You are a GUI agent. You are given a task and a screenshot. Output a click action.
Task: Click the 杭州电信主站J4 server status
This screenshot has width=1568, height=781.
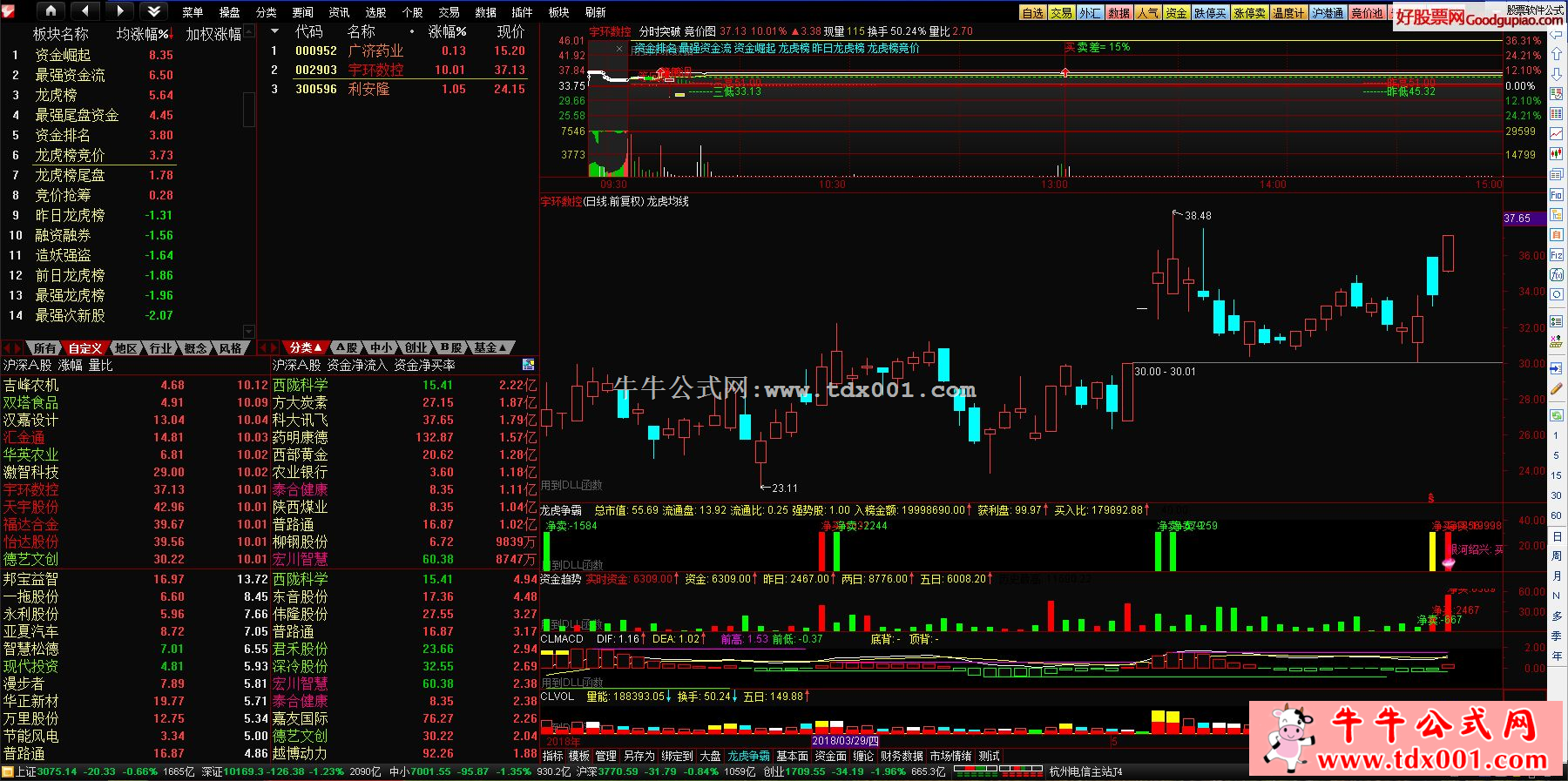coord(1086,771)
